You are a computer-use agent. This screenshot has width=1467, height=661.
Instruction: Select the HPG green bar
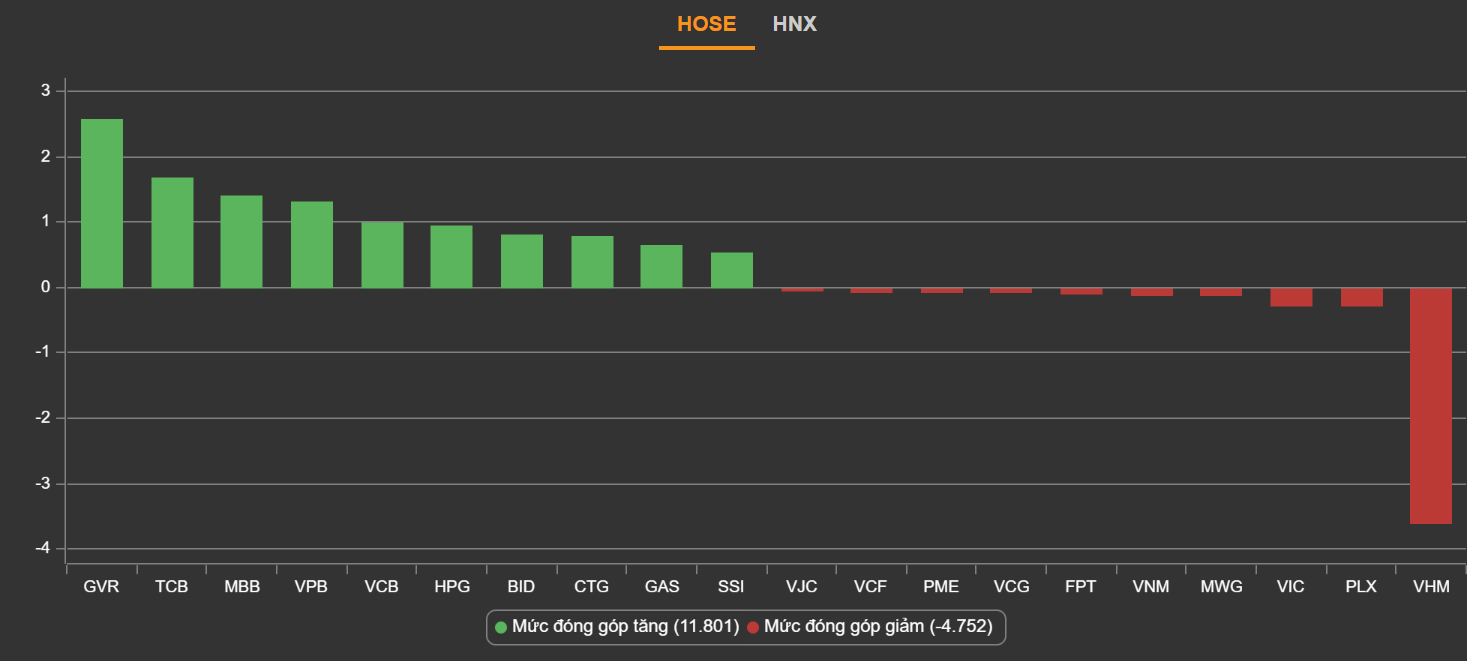pyautogui.click(x=451, y=257)
